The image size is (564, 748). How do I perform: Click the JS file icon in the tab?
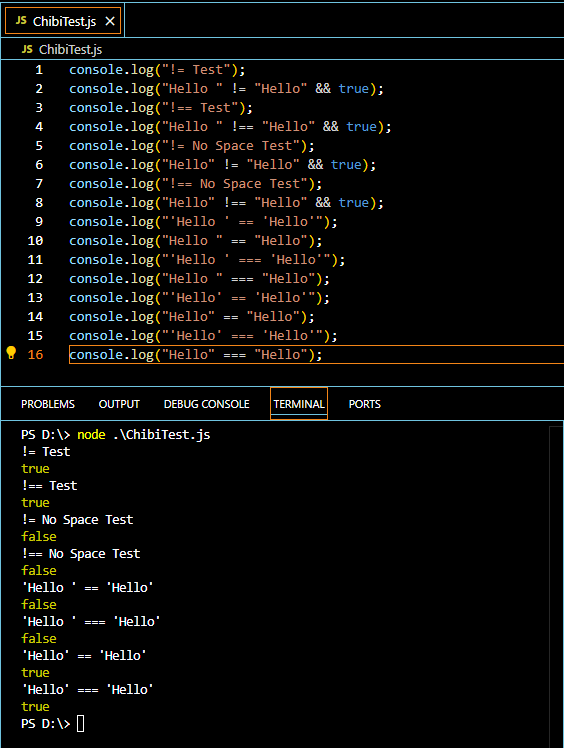tap(21, 21)
